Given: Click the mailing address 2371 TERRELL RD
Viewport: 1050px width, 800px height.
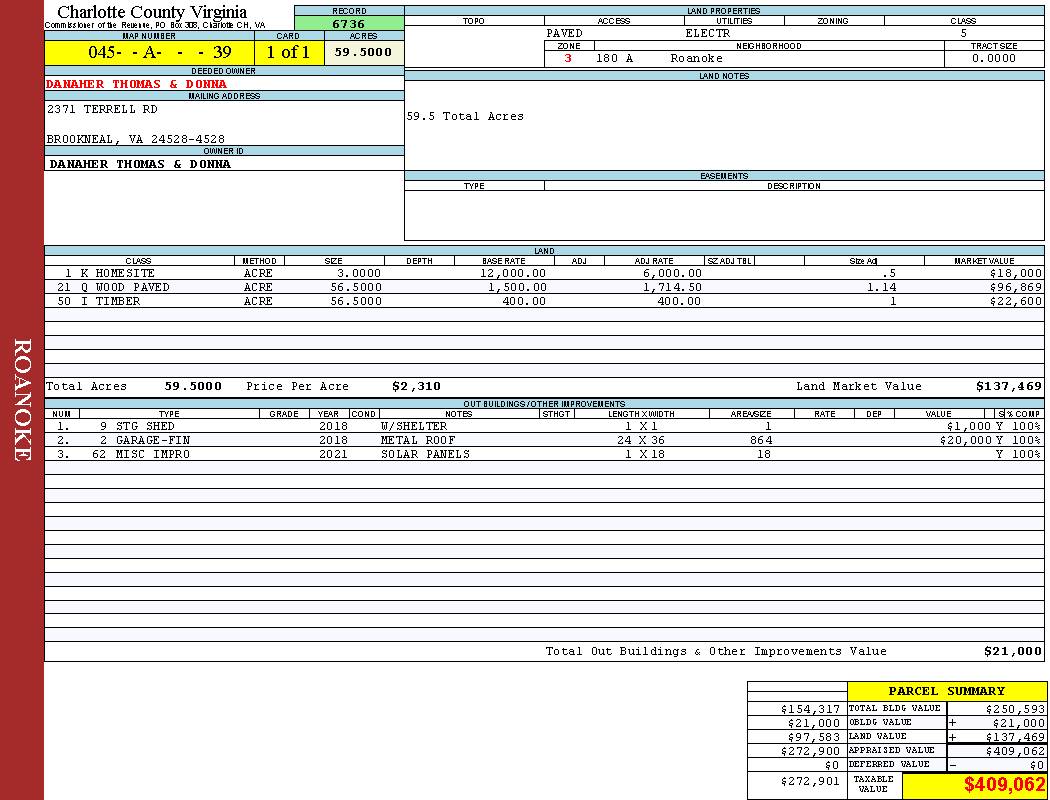Looking at the screenshot, I should [x=102, y=109].
